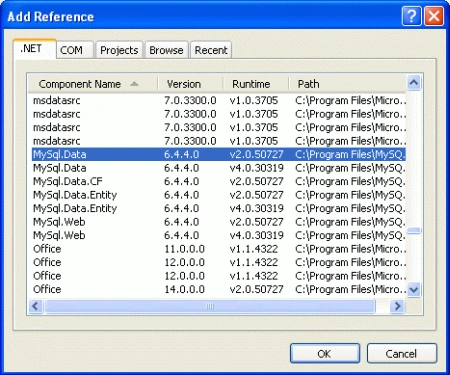Select MySql.Data.Entity with runtime v2.0.50727

(x=219, y=195)
